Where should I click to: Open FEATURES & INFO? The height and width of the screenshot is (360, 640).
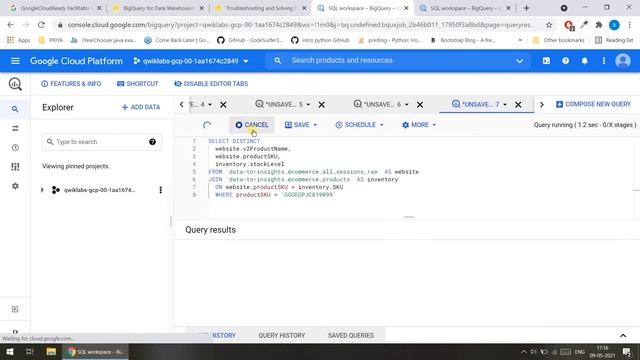(71, 84)
